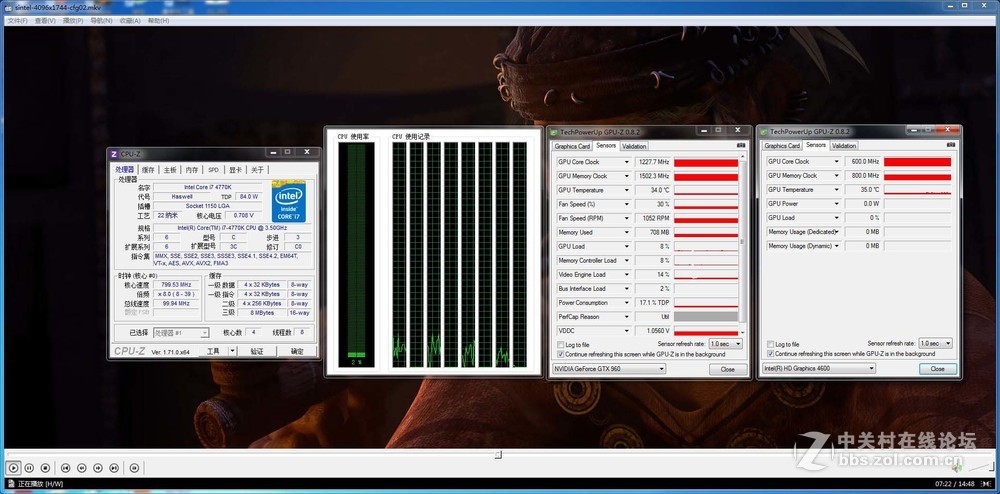Pause the video playback
Viewport: 1000px width, 494px height.
click(x=29, y=468)
